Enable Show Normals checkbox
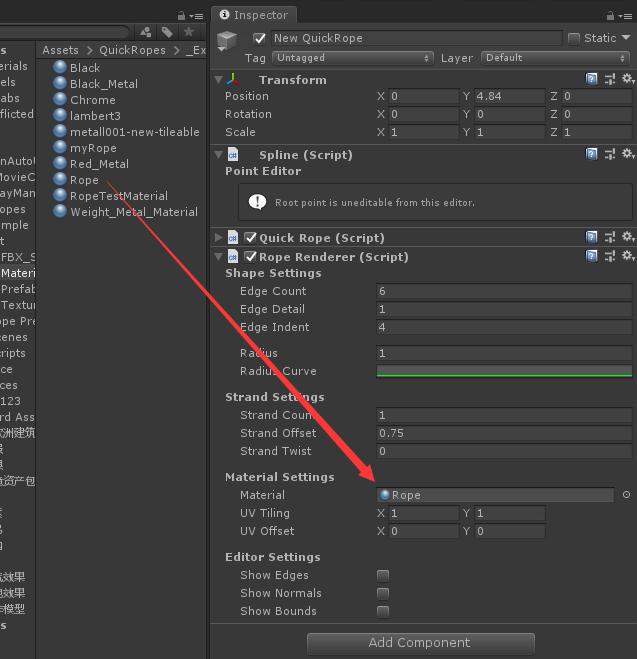 (383, 593)
